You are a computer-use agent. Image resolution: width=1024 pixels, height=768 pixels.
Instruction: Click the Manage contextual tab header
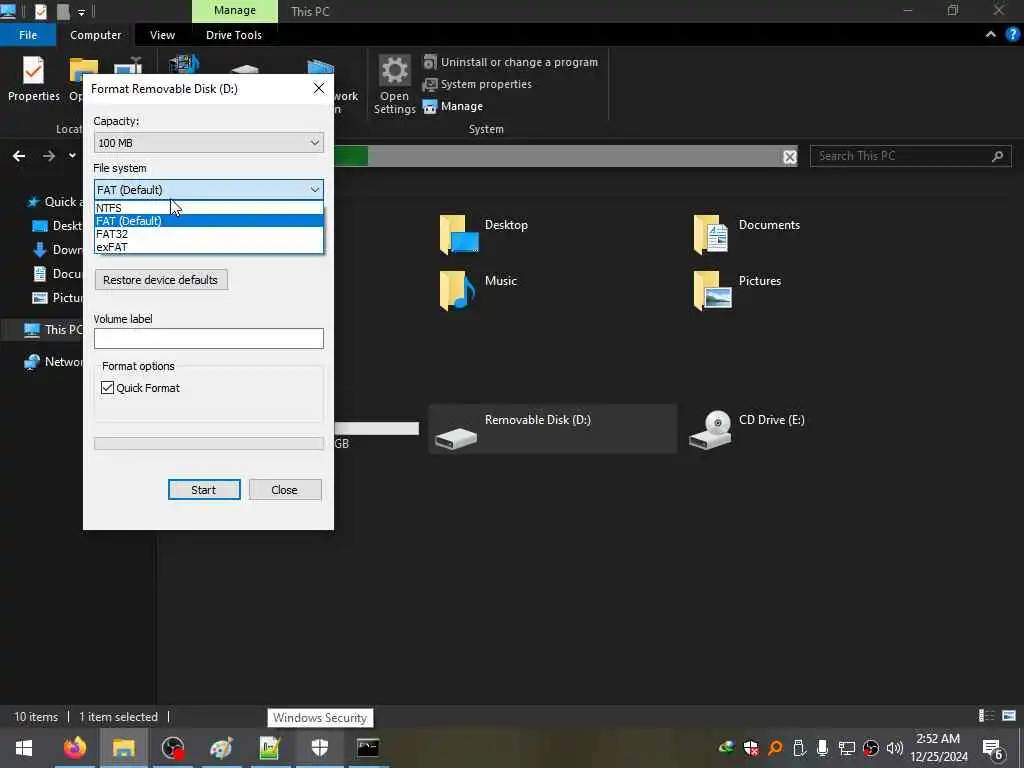coord(234,10)
